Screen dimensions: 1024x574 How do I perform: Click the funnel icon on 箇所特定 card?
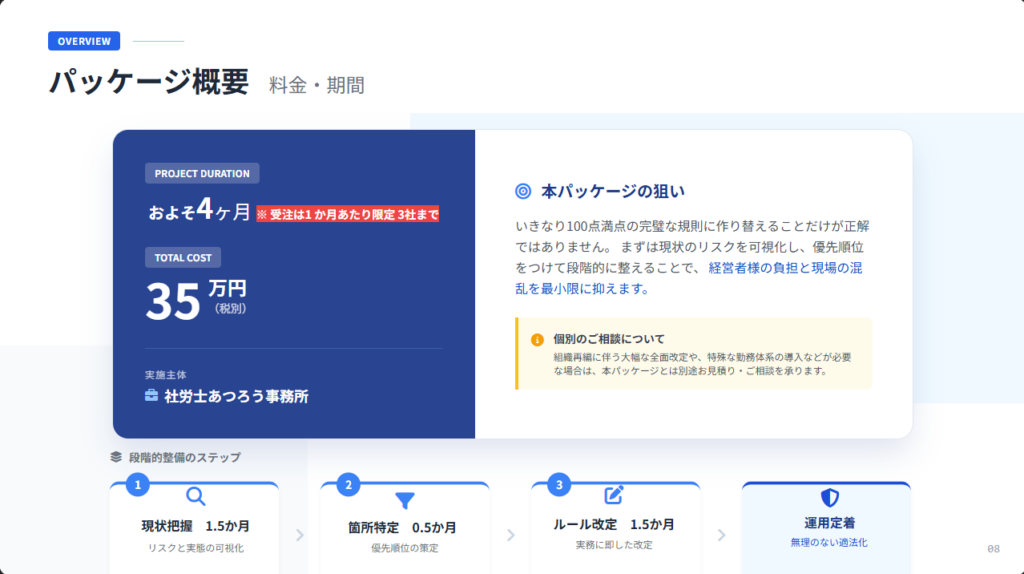tap(404, 500)
